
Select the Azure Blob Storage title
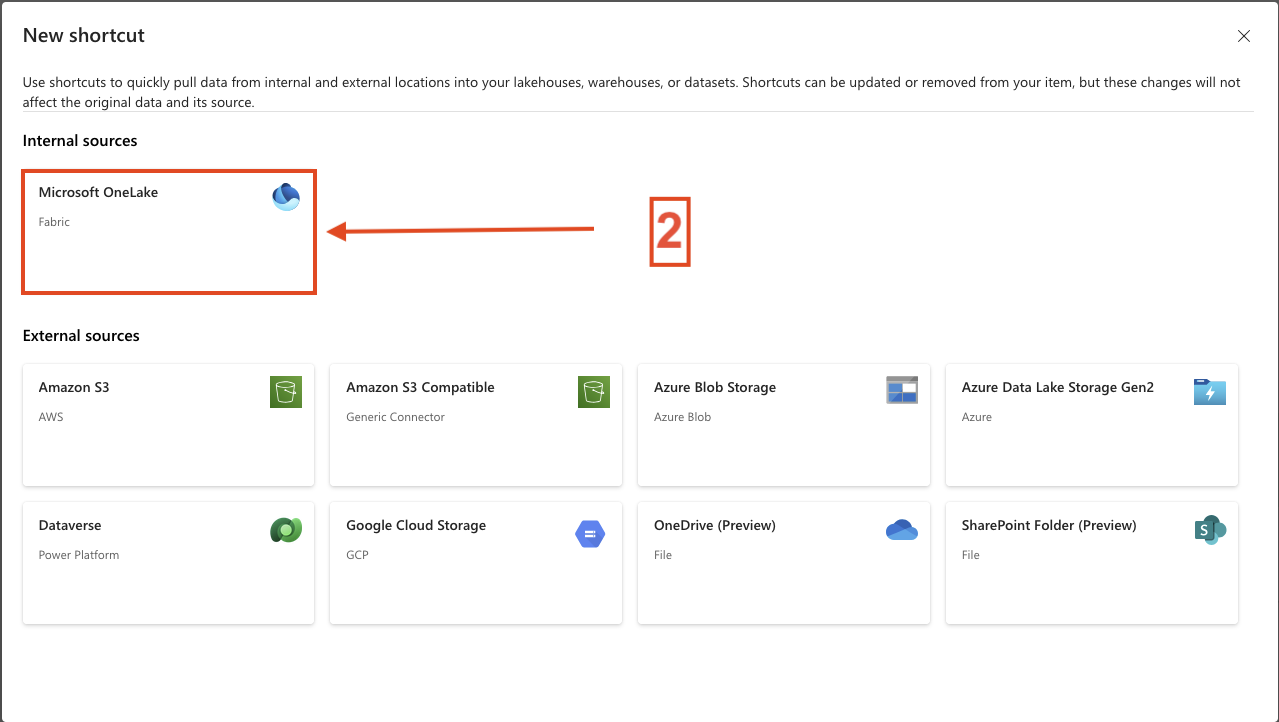click(x=715, y=387)
